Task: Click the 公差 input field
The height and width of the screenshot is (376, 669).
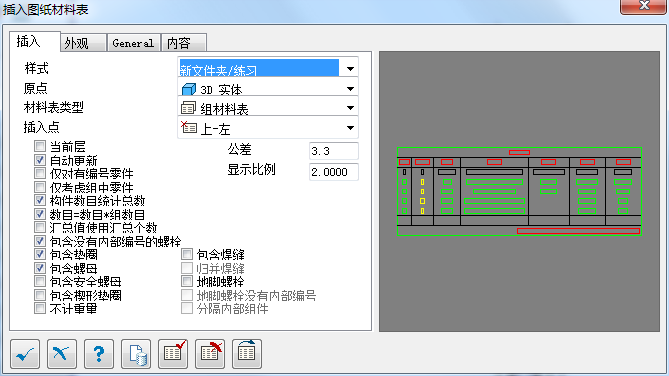Action: tap(334, 151)
